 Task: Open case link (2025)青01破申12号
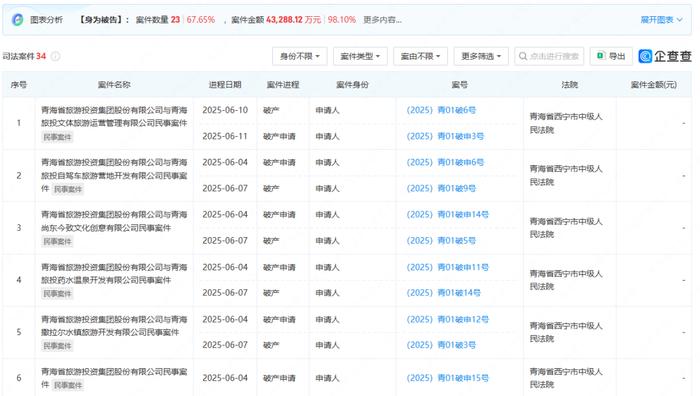click(x=447, y=320)
